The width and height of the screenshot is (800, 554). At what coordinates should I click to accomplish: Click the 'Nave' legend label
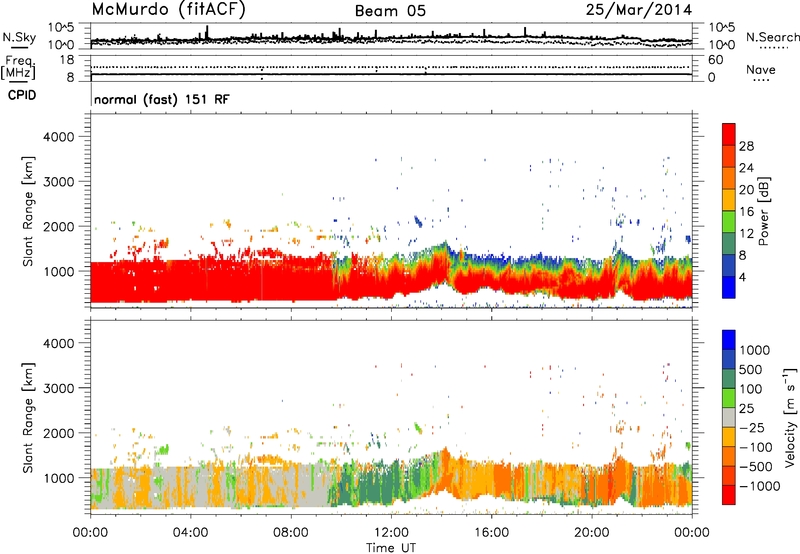[x=761, y=69]
